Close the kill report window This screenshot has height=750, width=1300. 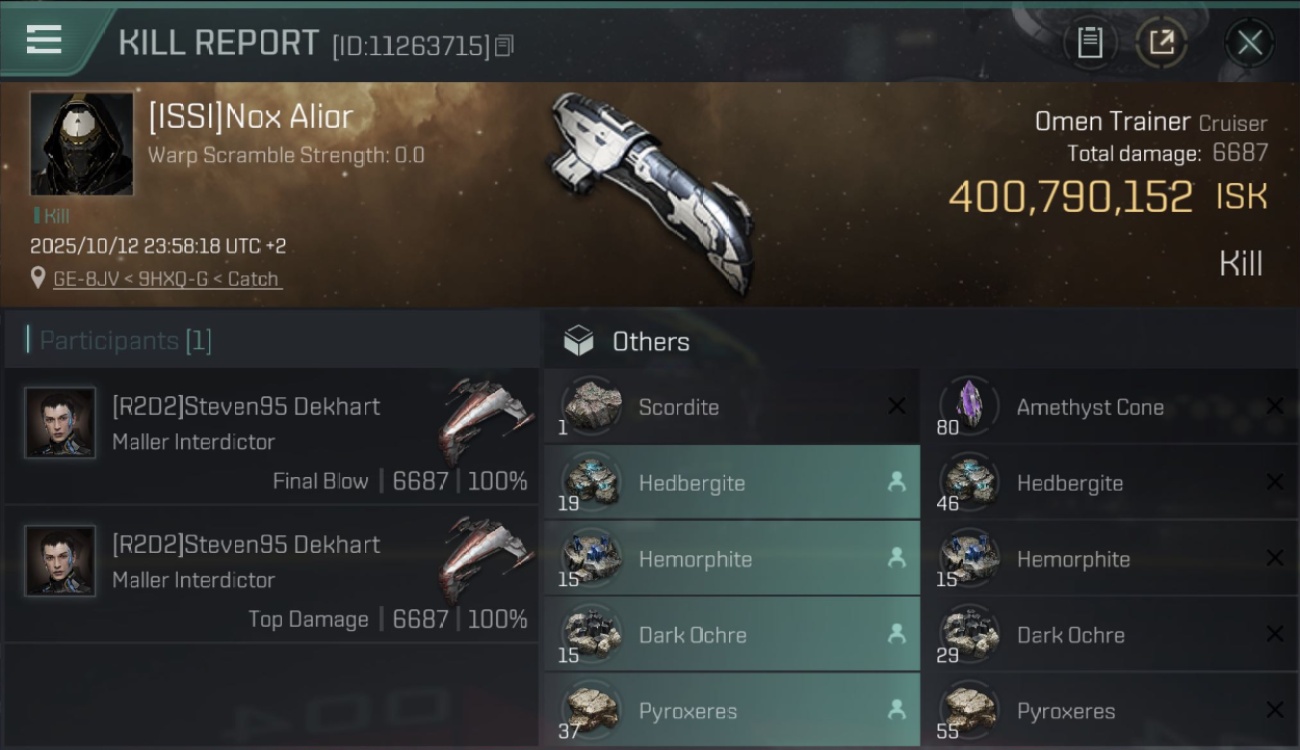click(x=1250, y=43)
